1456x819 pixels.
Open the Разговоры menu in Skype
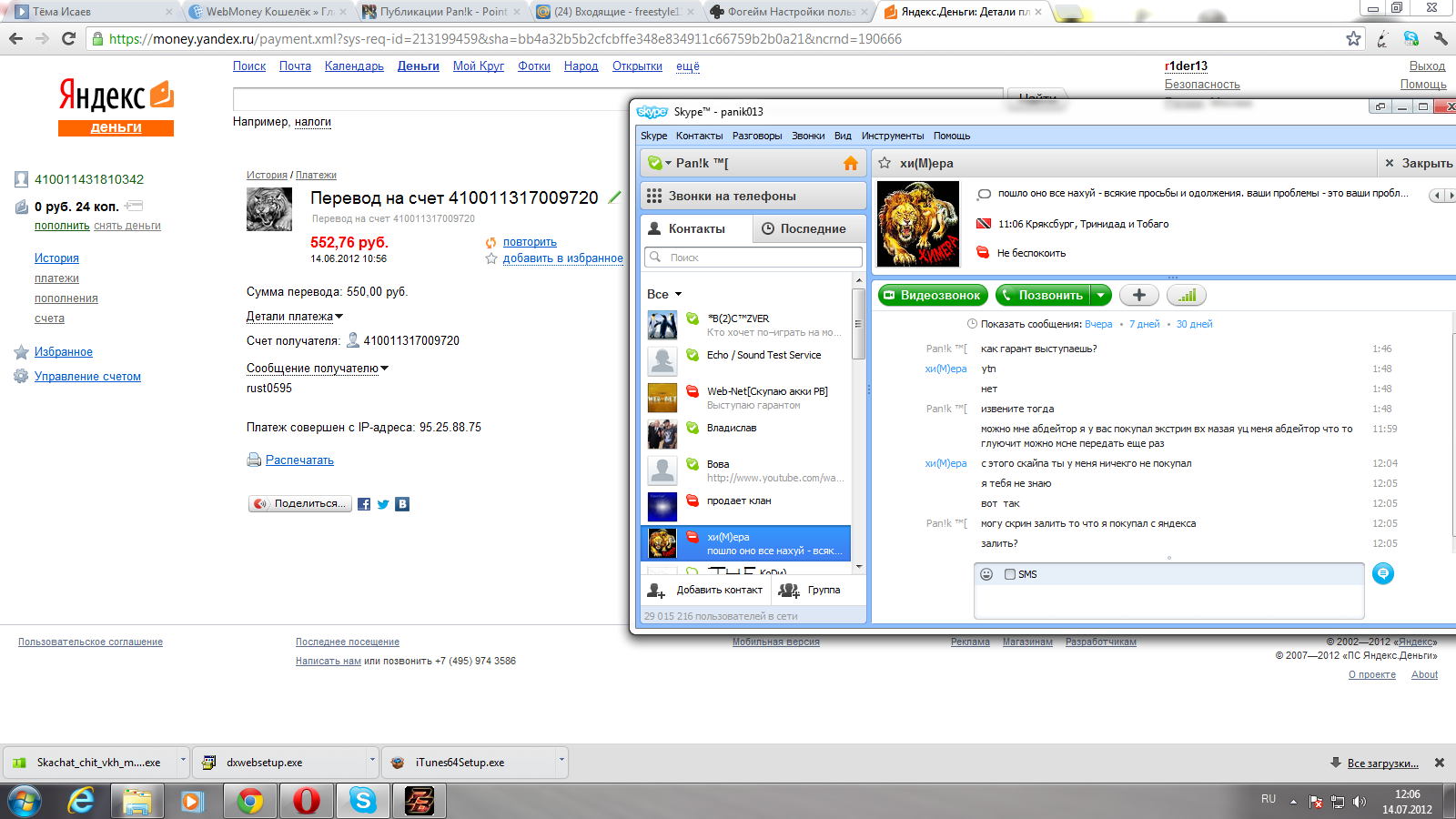[x=757, y=136]
